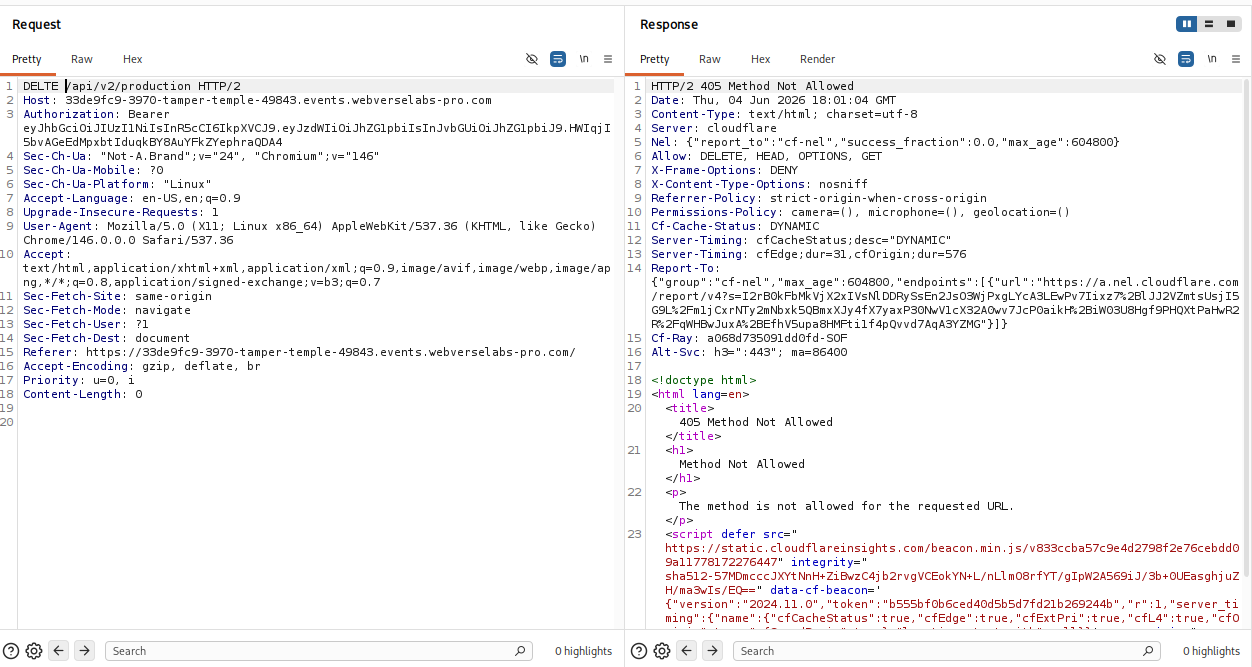Click the Cf-Cache-Status: DYNAMIC line

[x=735, y=226]
